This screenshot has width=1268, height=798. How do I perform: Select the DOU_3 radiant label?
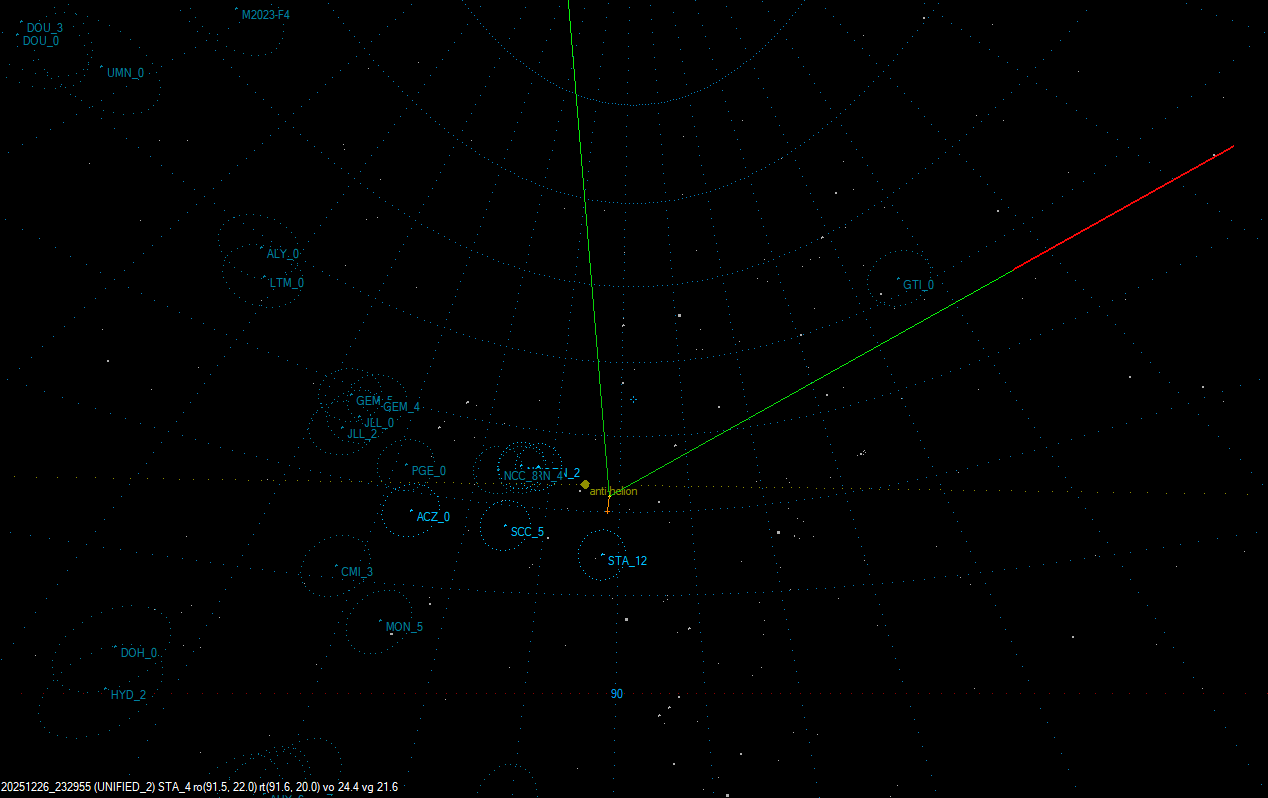(x=45, y=28)
